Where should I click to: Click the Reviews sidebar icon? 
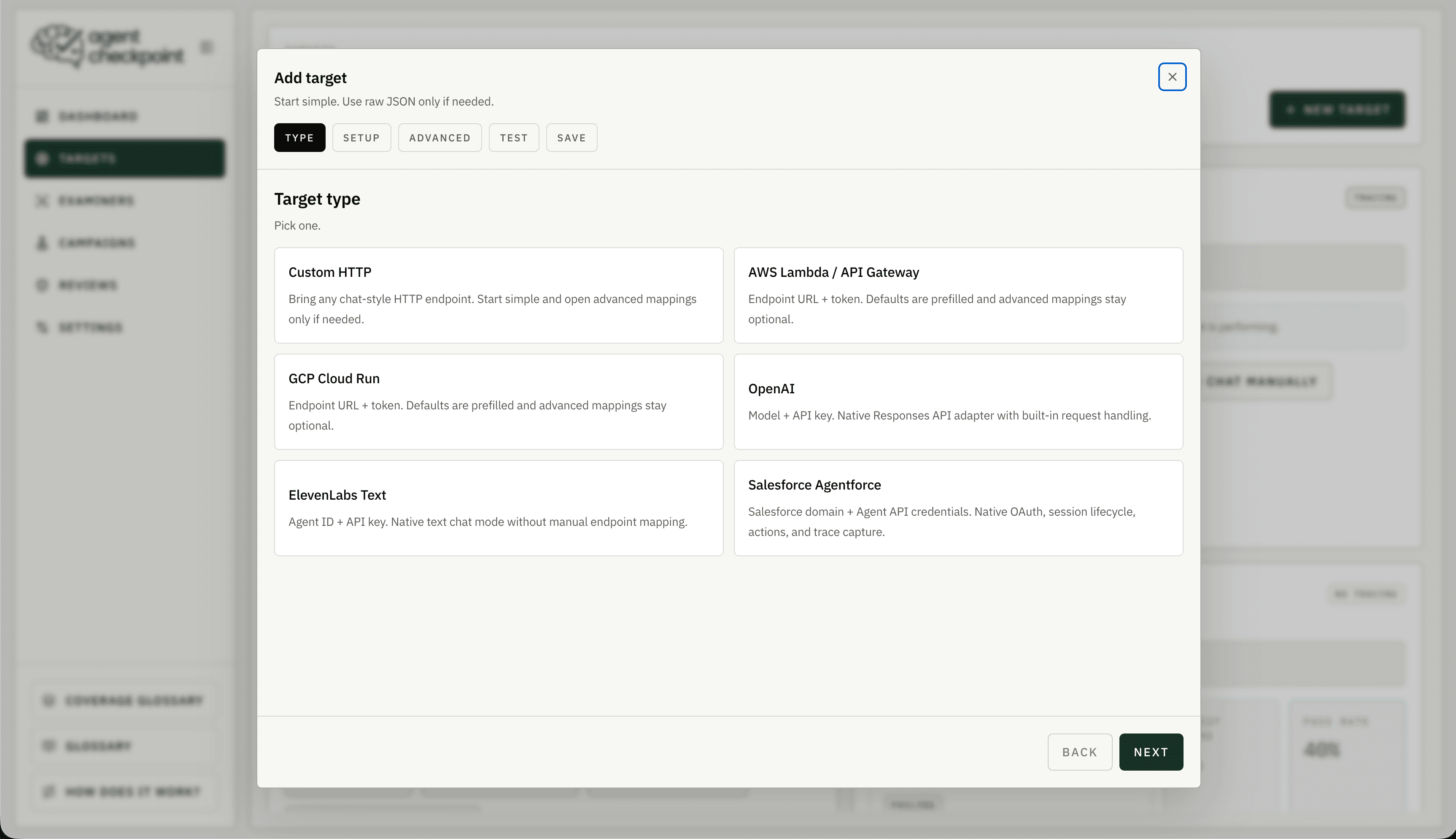(x=42, y=285)
